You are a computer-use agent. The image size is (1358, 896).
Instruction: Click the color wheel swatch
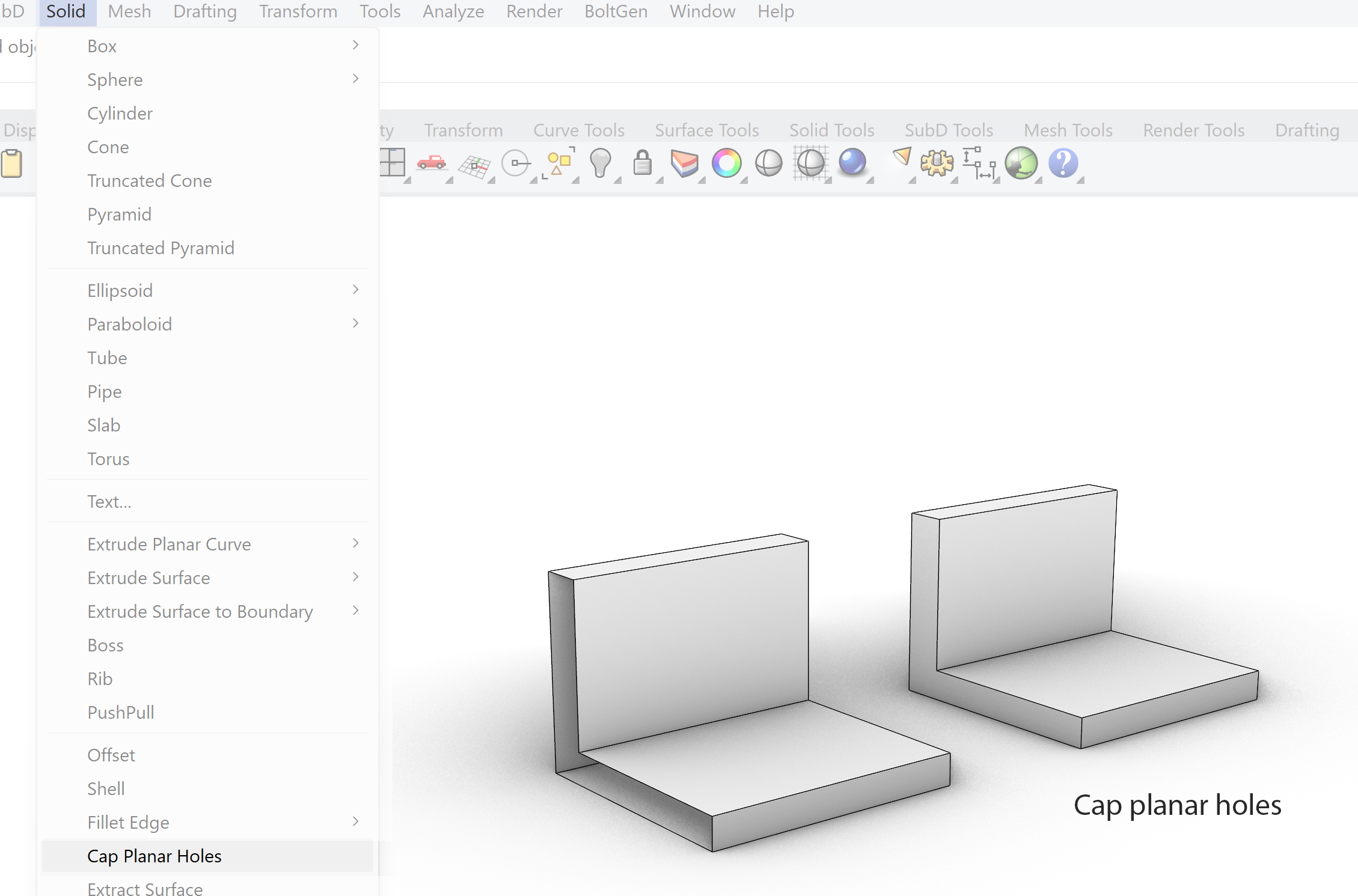pos(727,163)
